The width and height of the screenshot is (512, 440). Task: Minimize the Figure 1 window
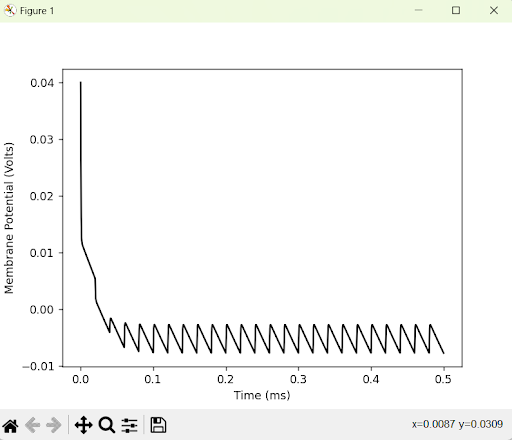tap(419, 10)
